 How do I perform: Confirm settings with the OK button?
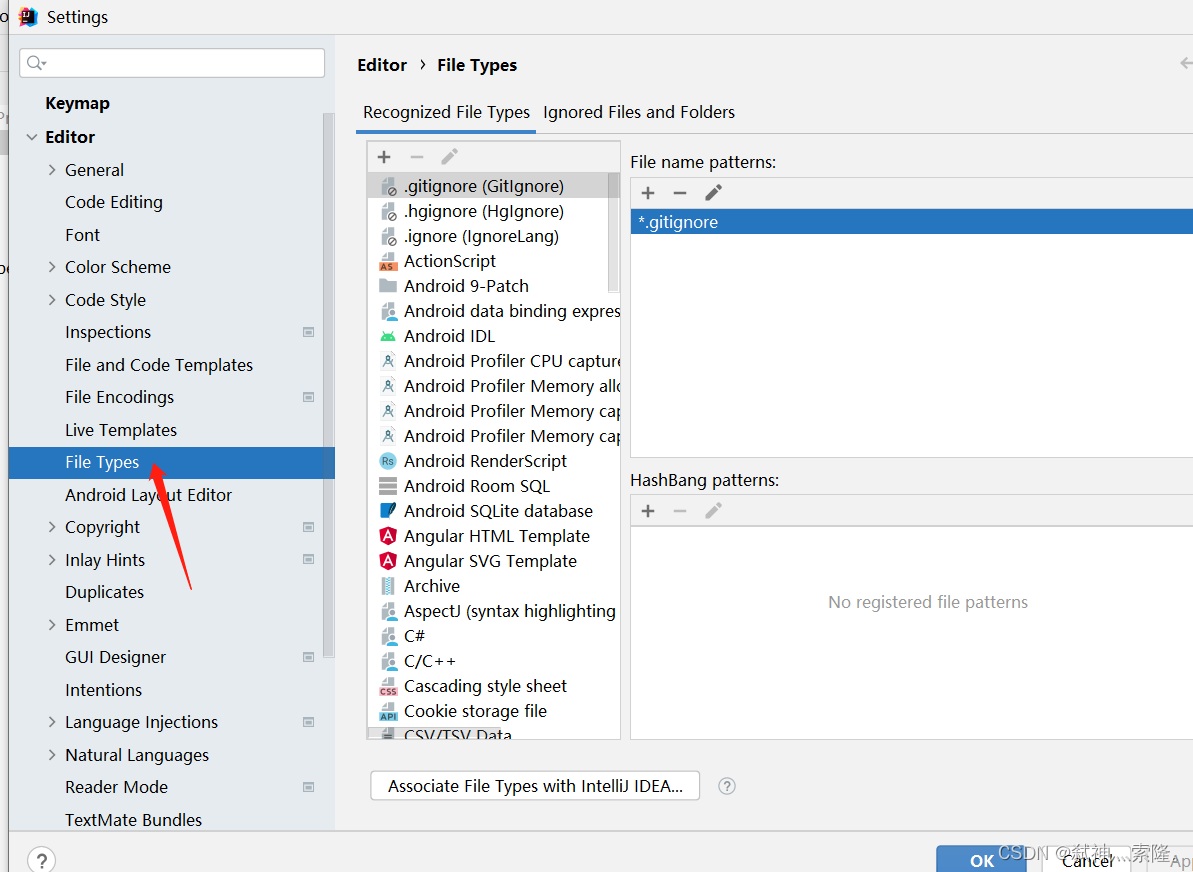[981, 860]
